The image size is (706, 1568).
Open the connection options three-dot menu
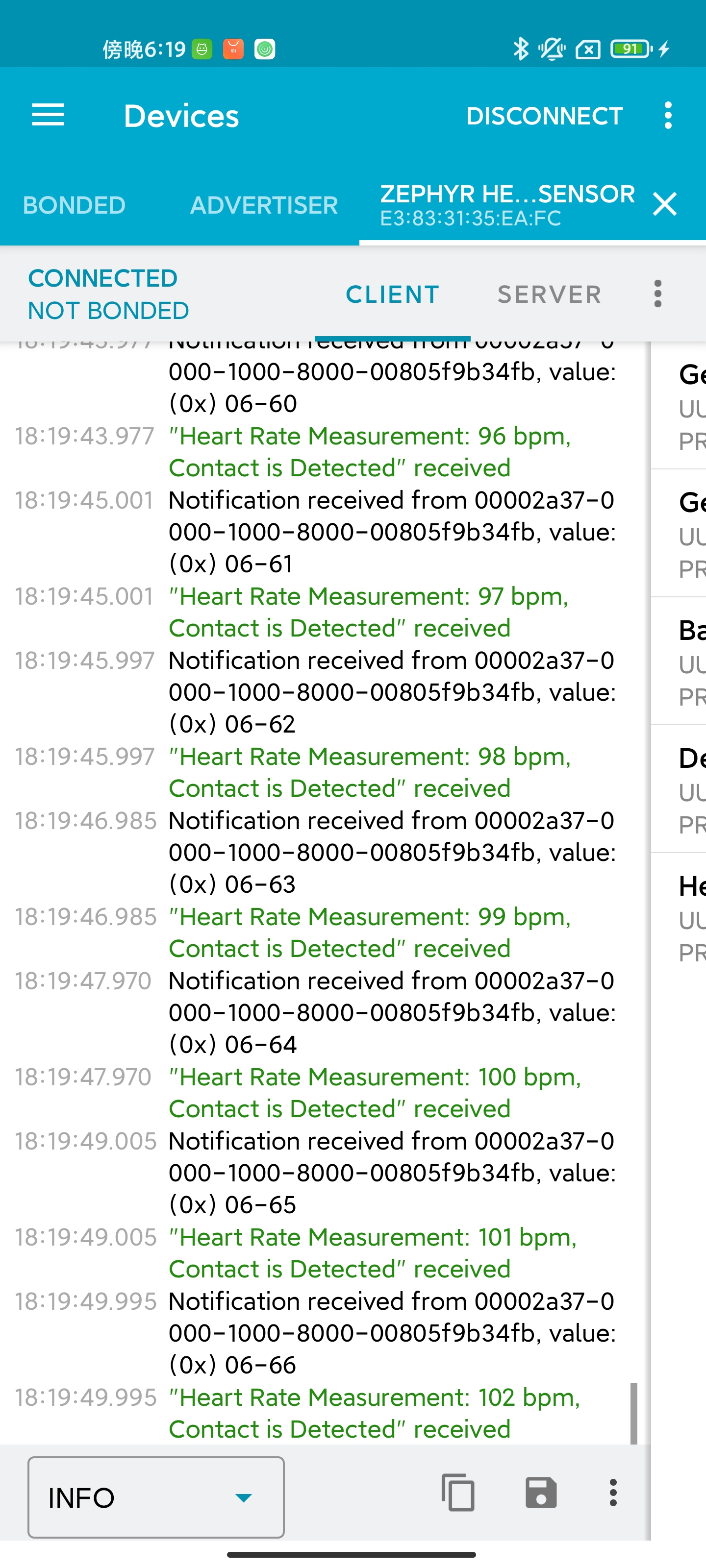658,294
